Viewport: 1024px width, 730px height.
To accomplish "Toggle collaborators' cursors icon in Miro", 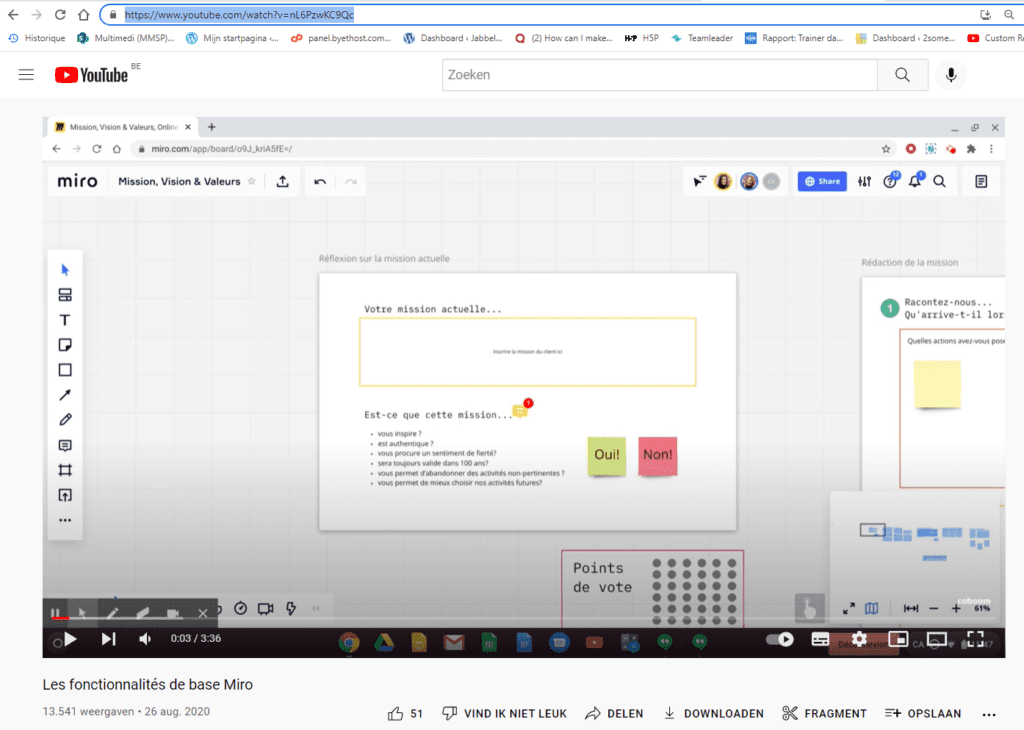I will pyautogui.click(x=699, y=182).
